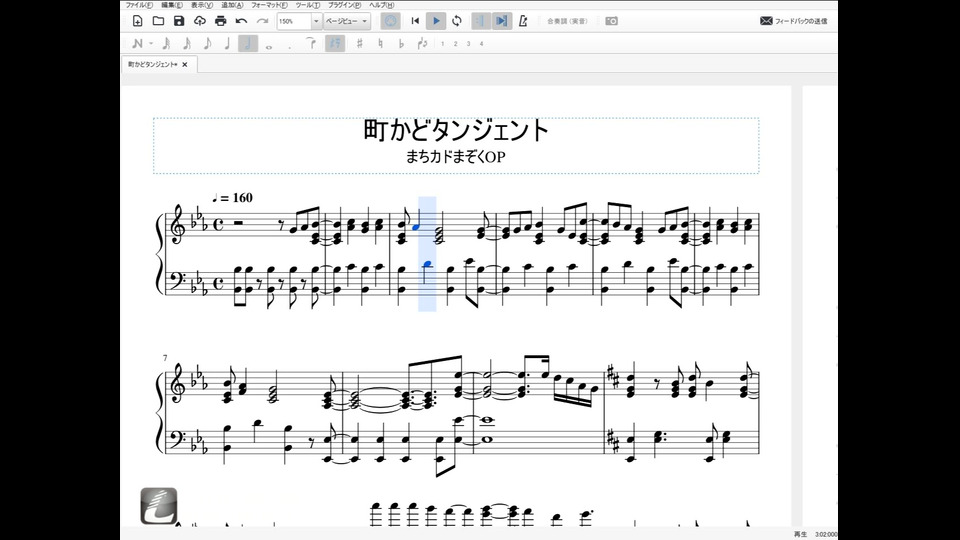Select the subtitle まちカドまぞくOP
Image resolution: width=960 pixels, height=540 pixels.
pyautogui.click(x=456, y=157)
